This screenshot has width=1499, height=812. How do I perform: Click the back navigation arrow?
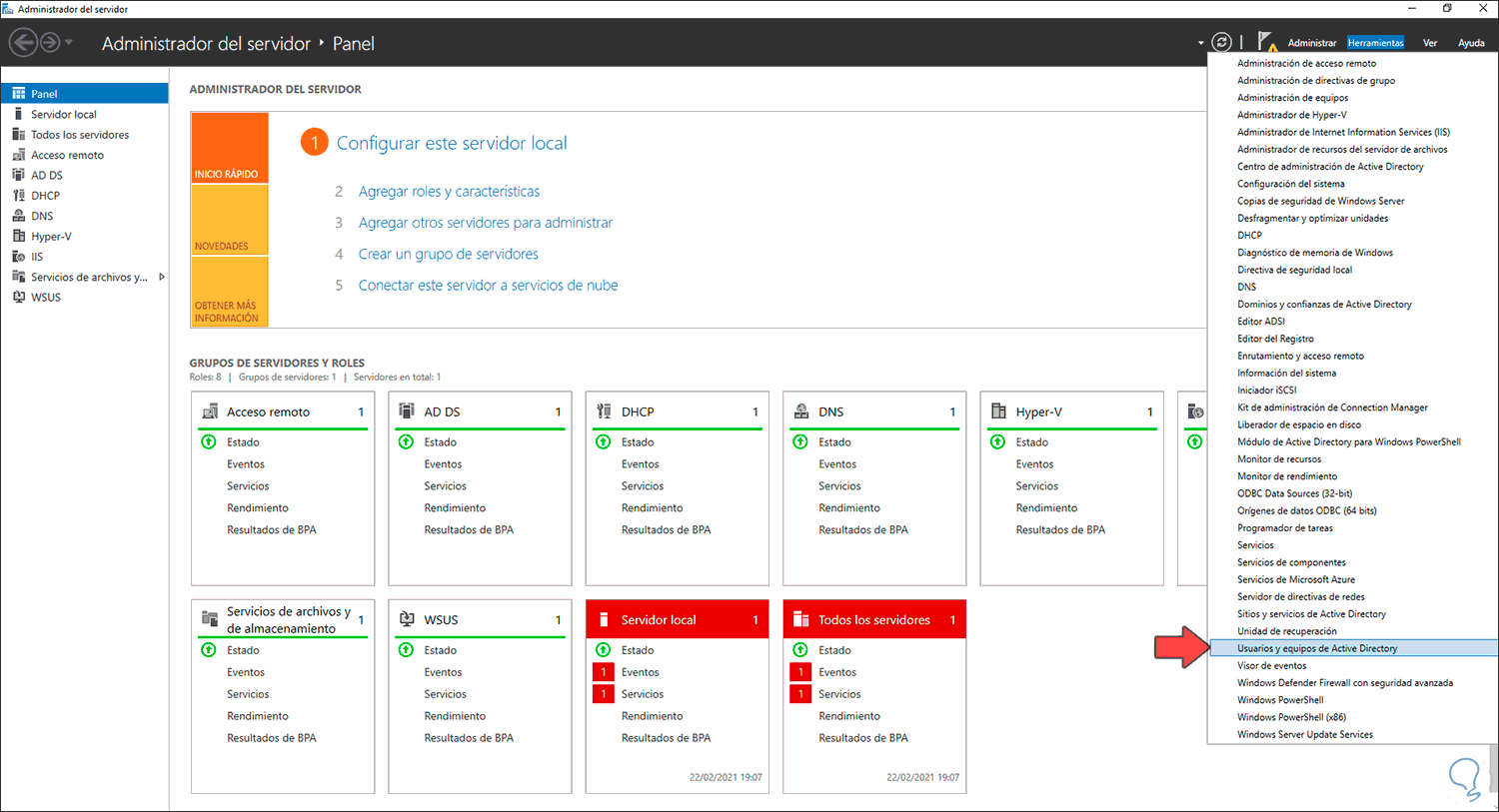[x=23, y=43]
